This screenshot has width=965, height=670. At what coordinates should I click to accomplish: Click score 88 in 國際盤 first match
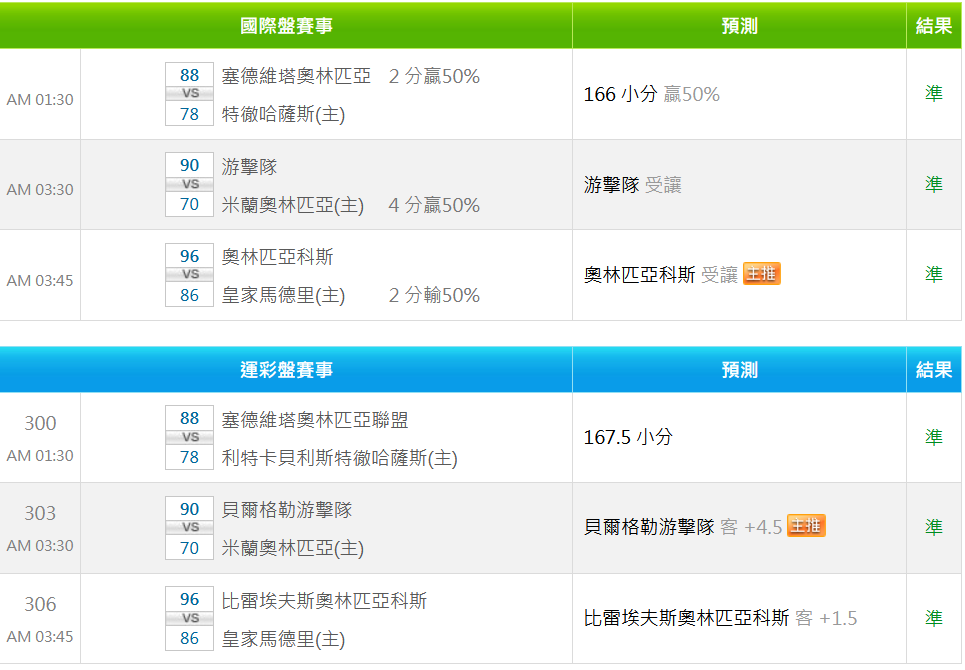pos(190,75)
